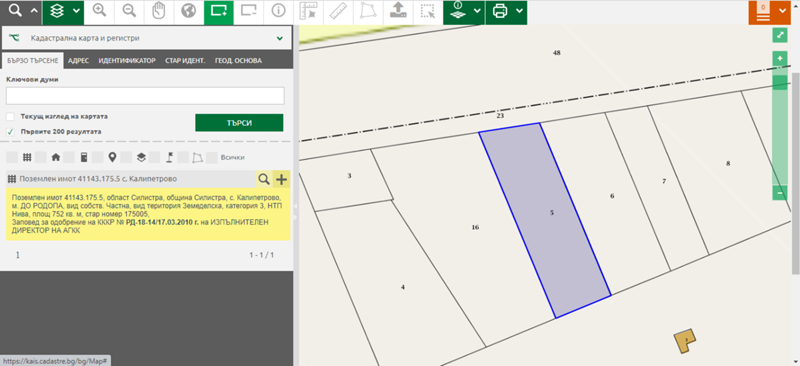Open the ИДЕНТИФИКАТОР tab
The height and width of the screenshot is (366, 800).
pyautogui.click(x=127, y=60)
